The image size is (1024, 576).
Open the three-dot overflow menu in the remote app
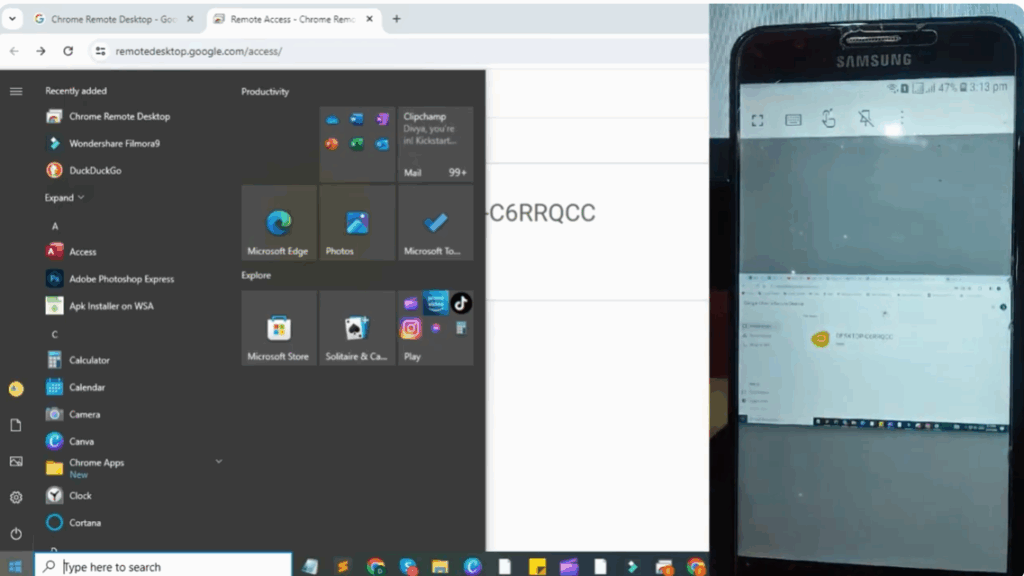click(x=902, y=117)
